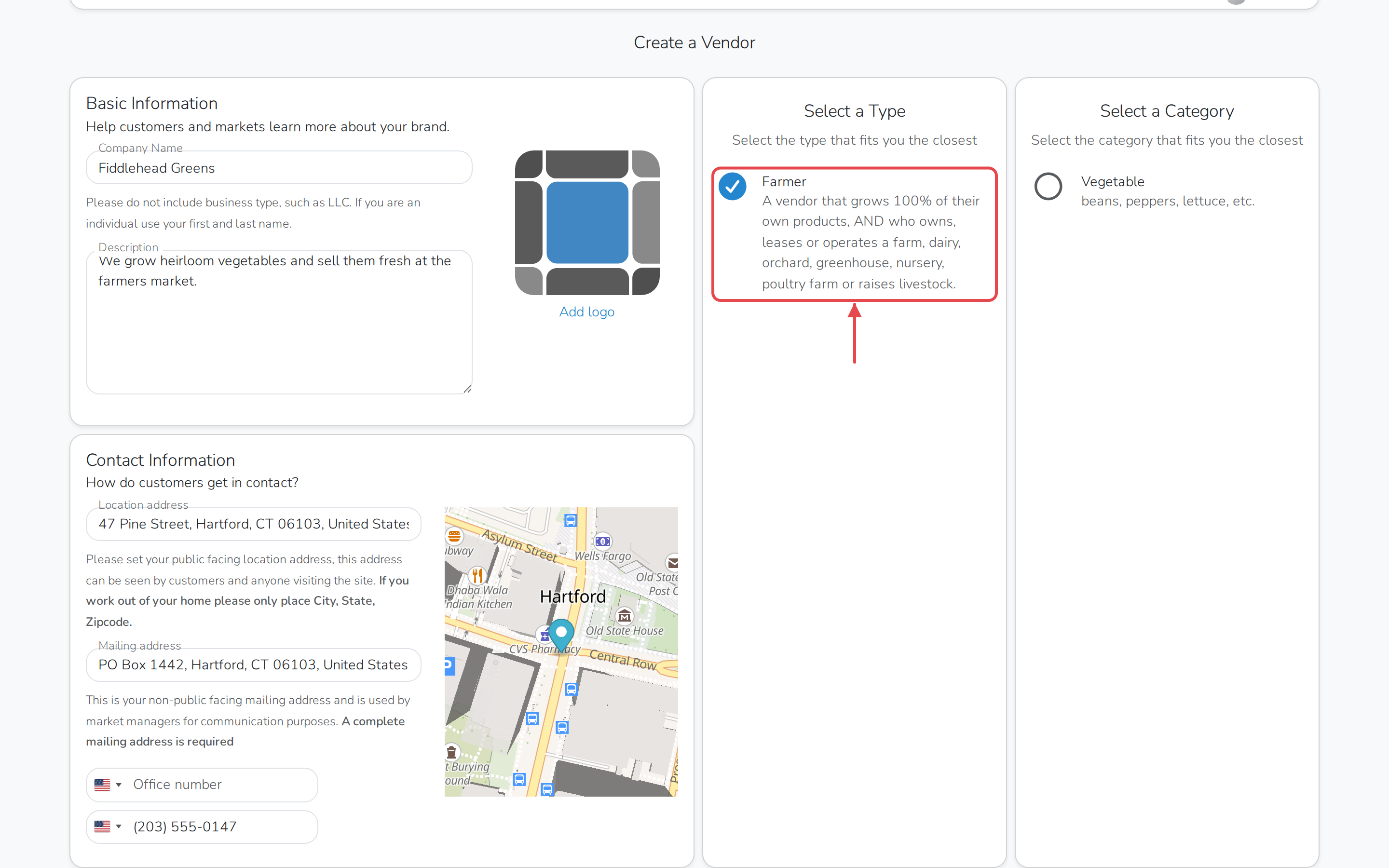Click the resize handle of Description box
The height and width of the screenshot is (868, 1389).
(467, 389)
